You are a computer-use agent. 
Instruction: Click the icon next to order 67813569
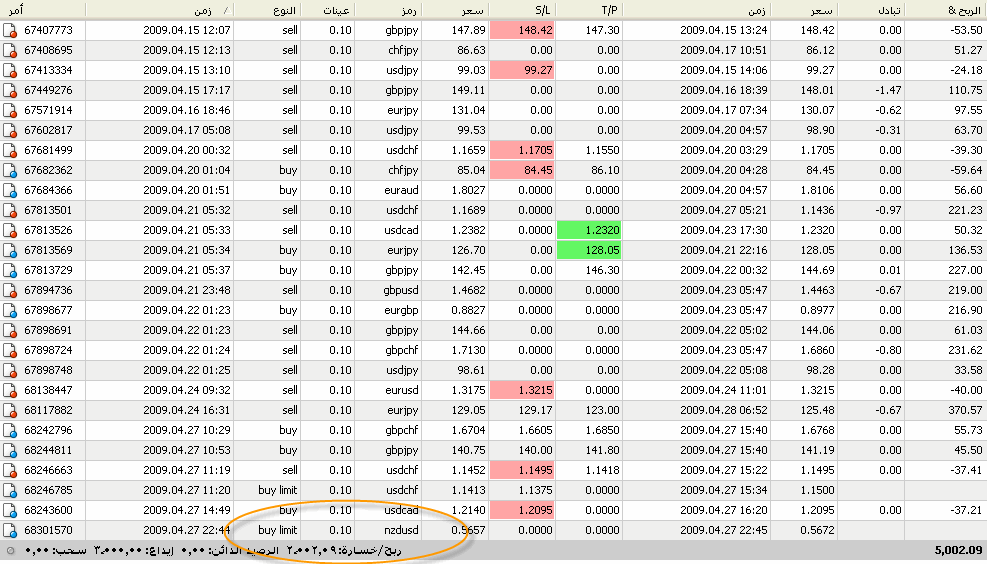[10, 250]
